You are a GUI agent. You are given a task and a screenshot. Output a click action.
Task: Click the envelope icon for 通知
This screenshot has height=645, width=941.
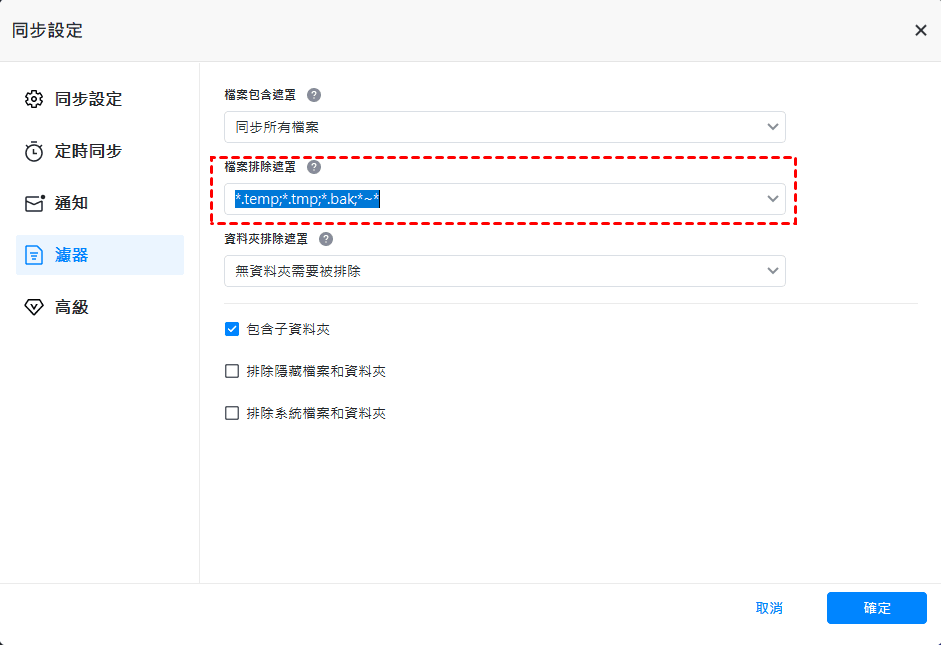[x=34, y=203]
